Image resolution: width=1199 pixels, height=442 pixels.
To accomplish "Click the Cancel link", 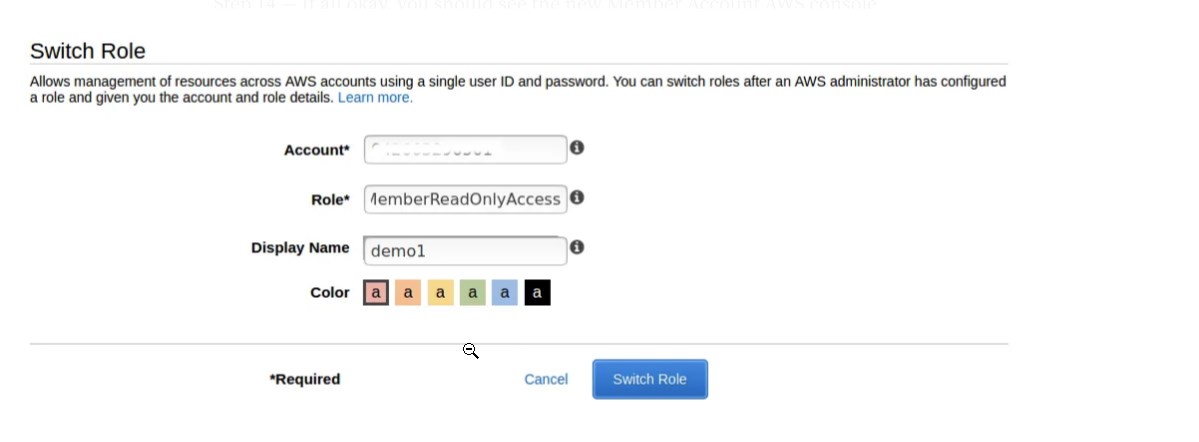I will (x=546, y=379).
